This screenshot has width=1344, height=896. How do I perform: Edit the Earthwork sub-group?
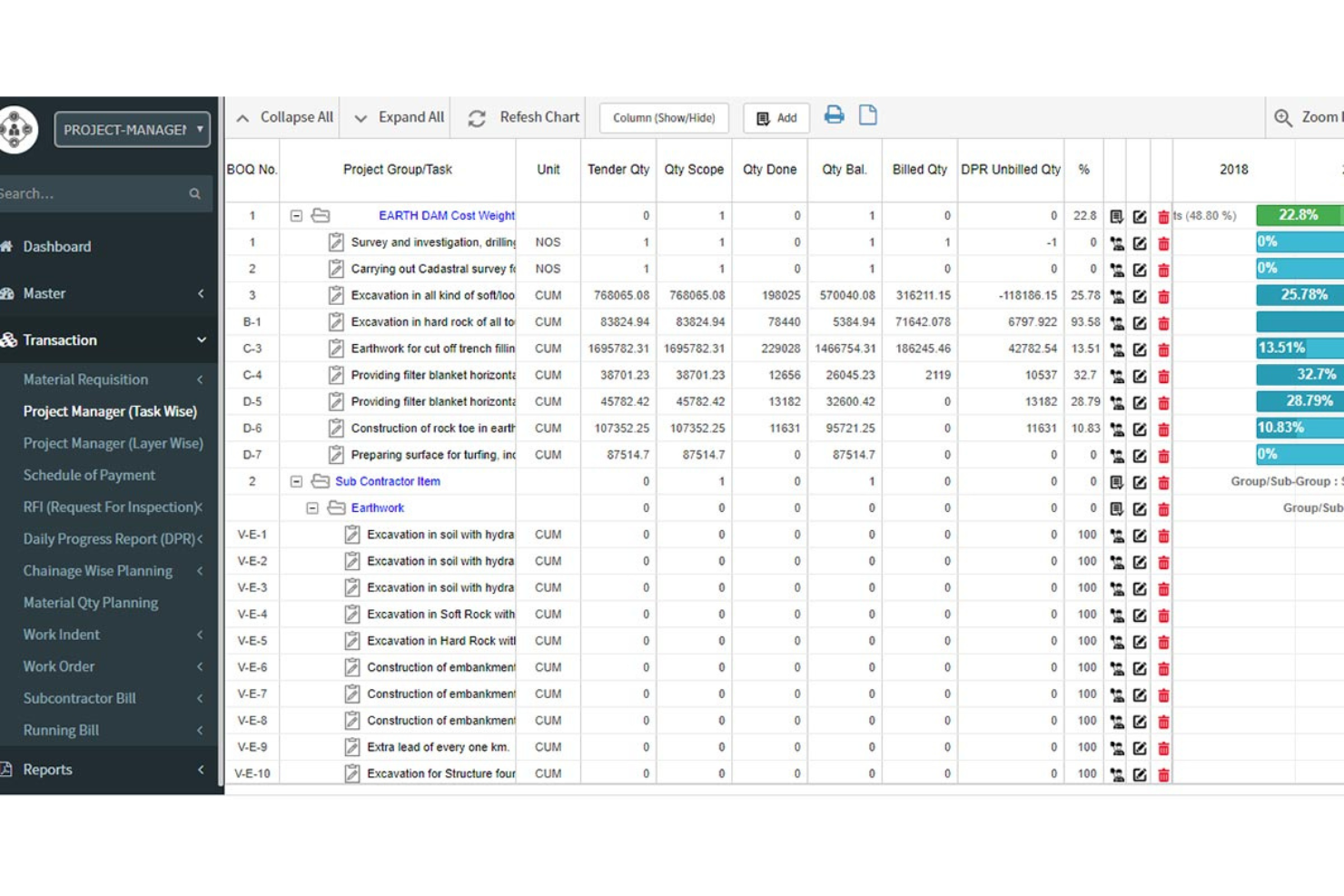(1140, 508)
